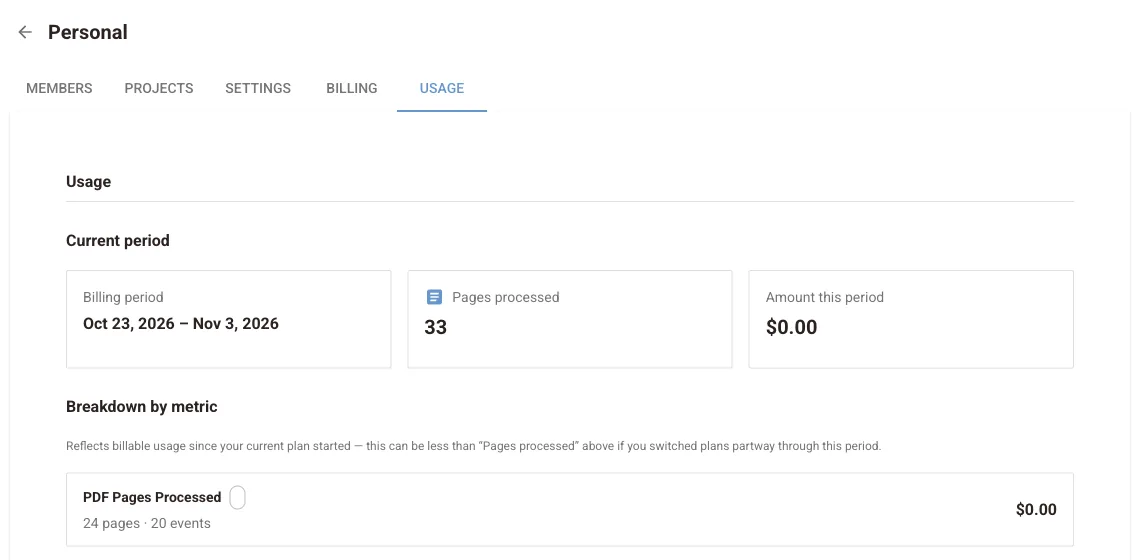This screenshot has width=1140, height=560.
Task: Click the Pages processed label
Action: tap(505, 297)
